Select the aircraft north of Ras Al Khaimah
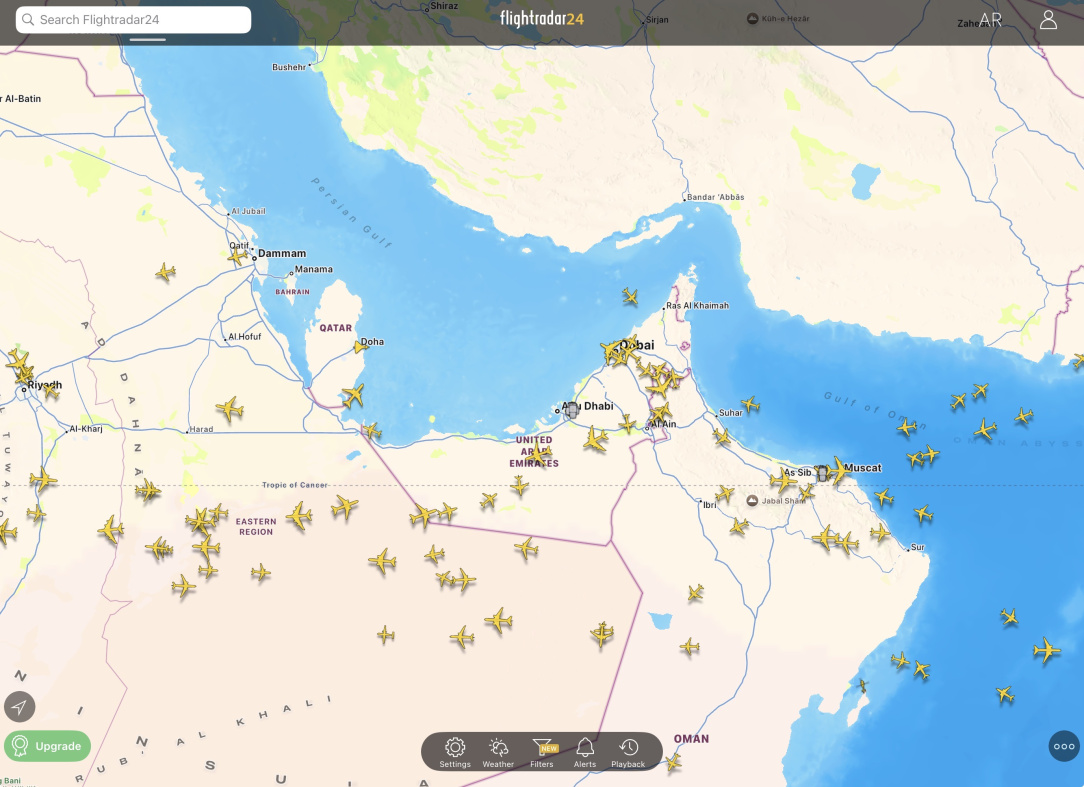1084x787 pixels. (630, 297)
